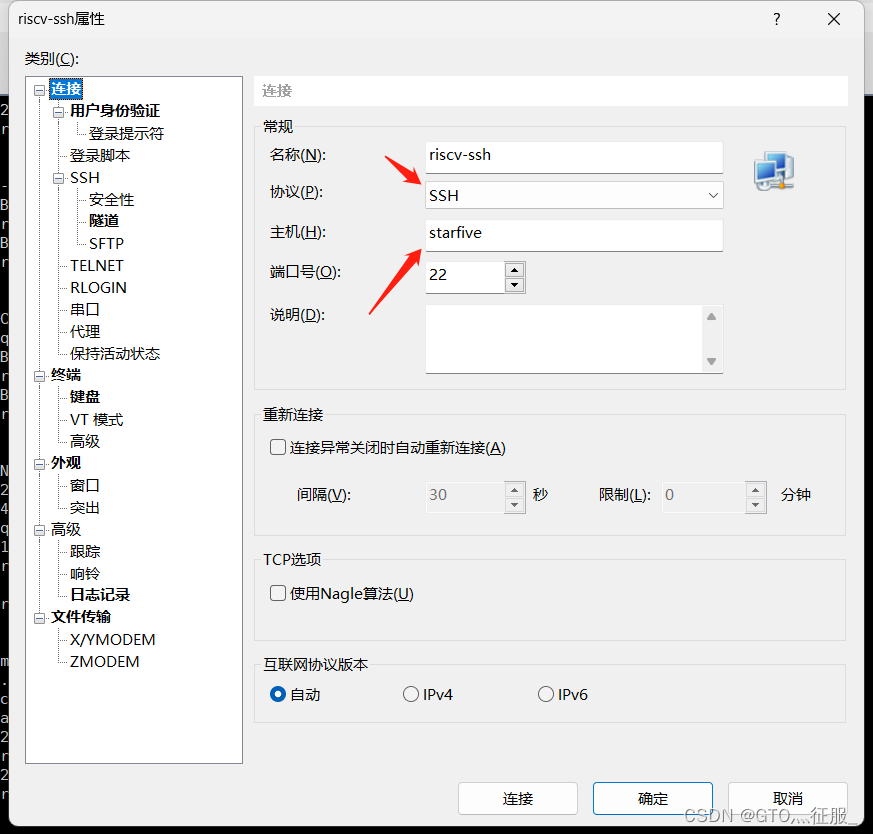Select 隧道 in the category tree
The image size is (873, 834).
click(x=103, y=220)
